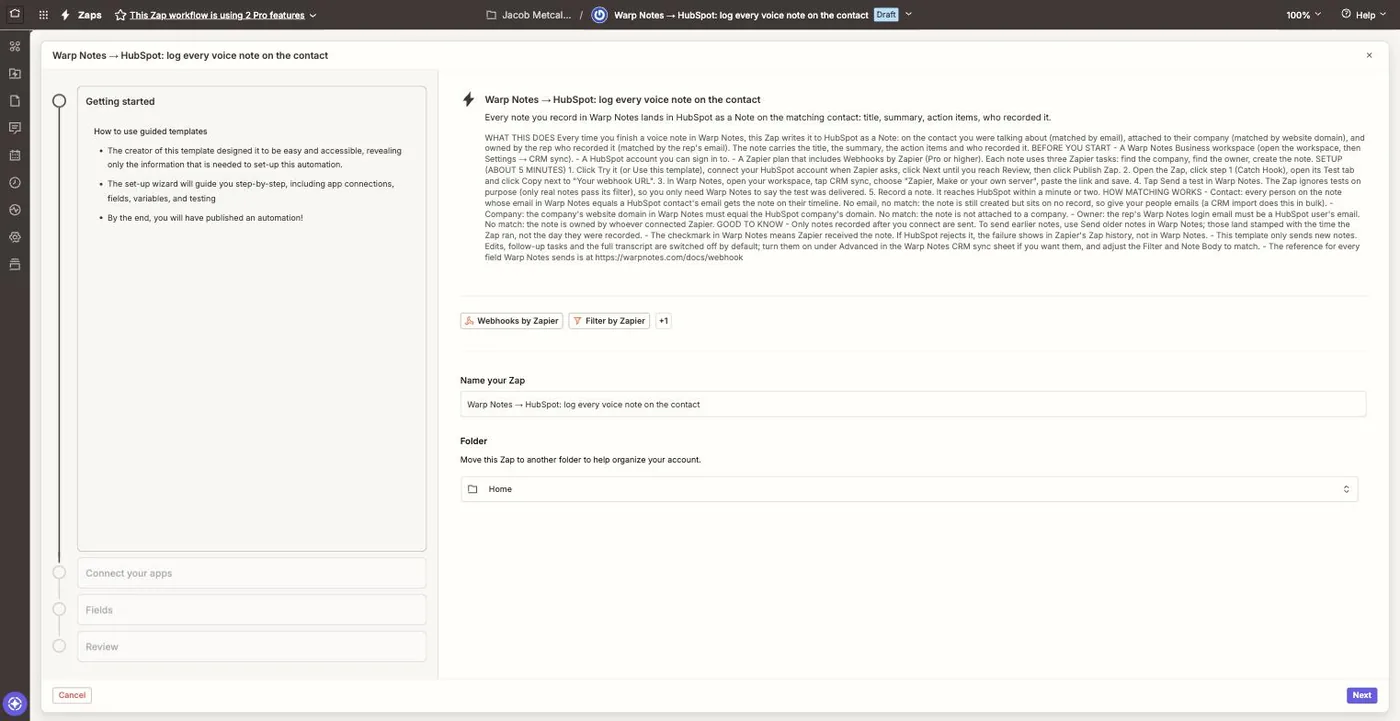
Task: Open the purple assistant button at bottom left
Action: click(x=15, y=704)
